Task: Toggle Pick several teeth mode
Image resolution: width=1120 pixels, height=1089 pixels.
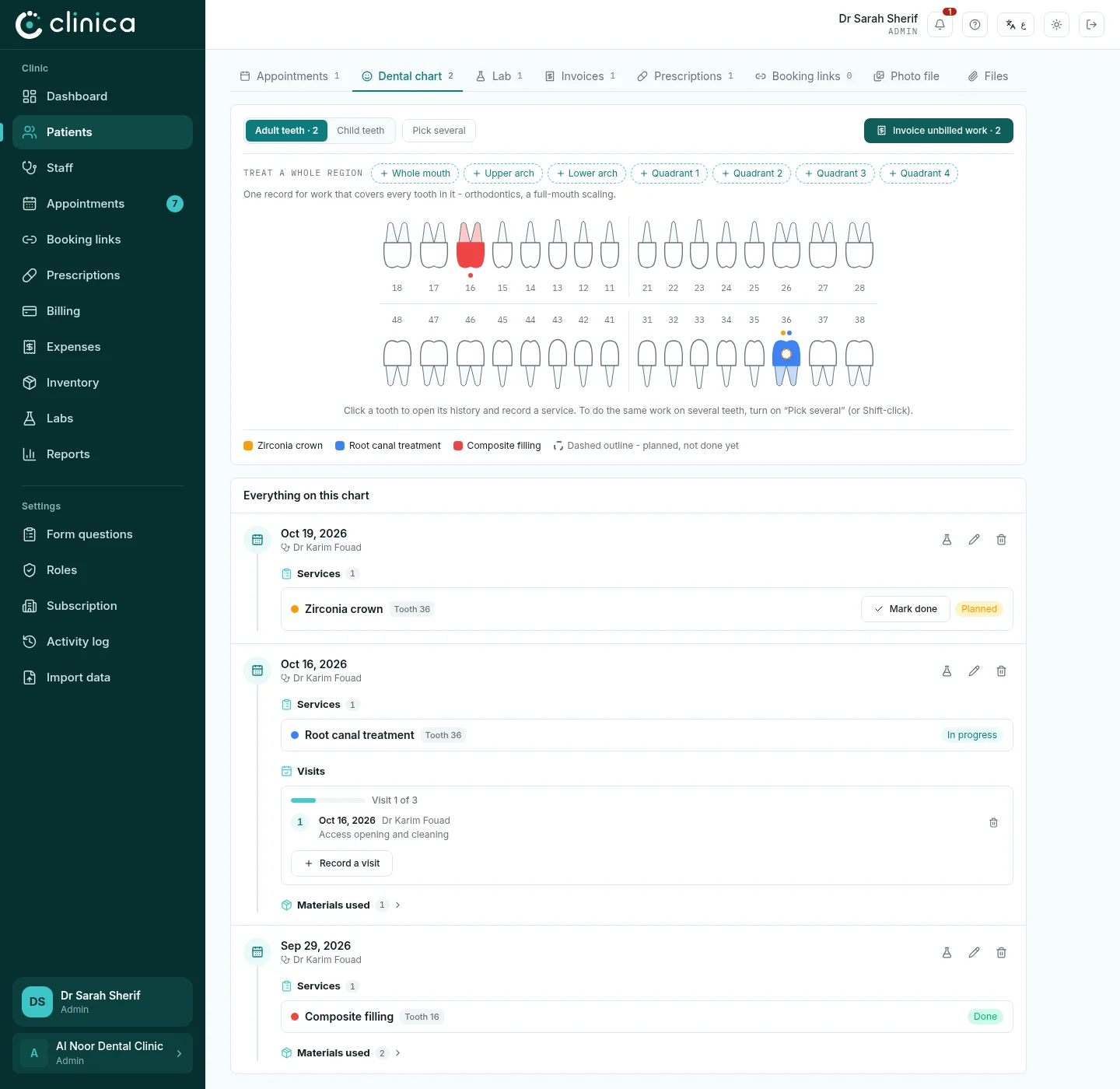Action: (439, 131)
